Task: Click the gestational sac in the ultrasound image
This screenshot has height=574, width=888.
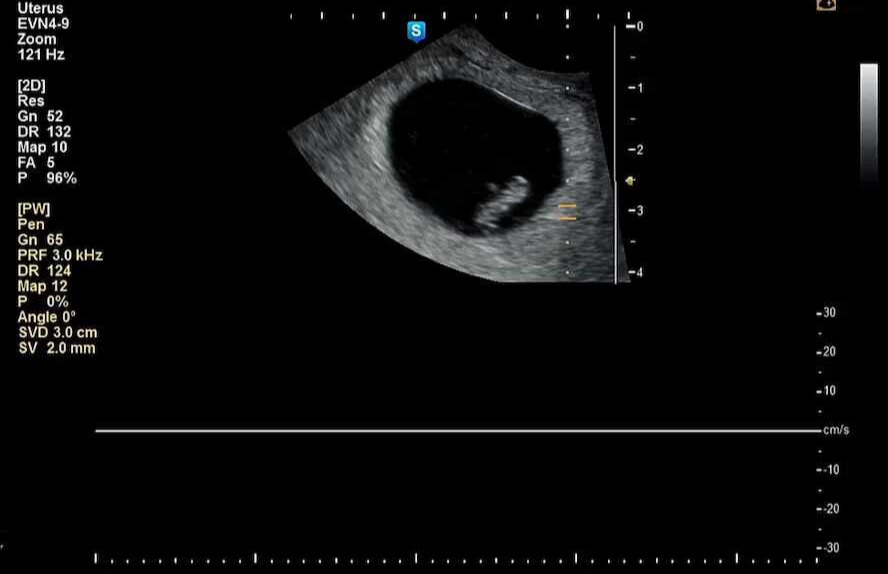Action: tap(475, 156)
